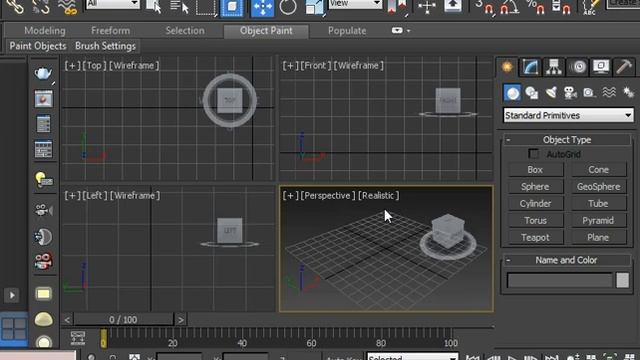The height and width of the screenshot is (360, 640).
Task: Switch Create panel to Helpers category
Action: pyautogui.click(x=589, y=93)
